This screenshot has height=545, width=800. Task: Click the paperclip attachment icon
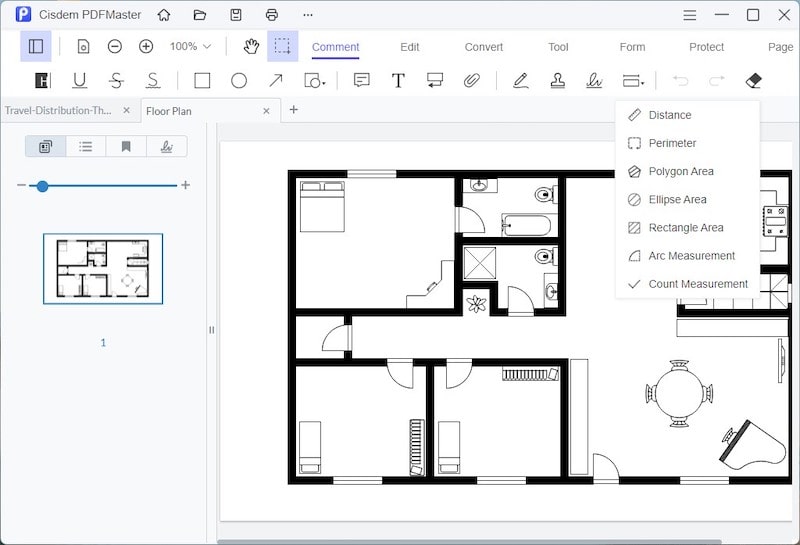(x=472, y=81)
